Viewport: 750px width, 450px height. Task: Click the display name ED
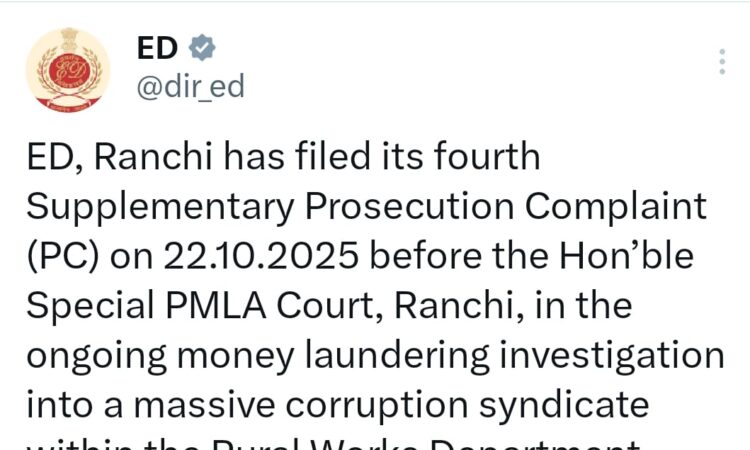coord(157,48)
